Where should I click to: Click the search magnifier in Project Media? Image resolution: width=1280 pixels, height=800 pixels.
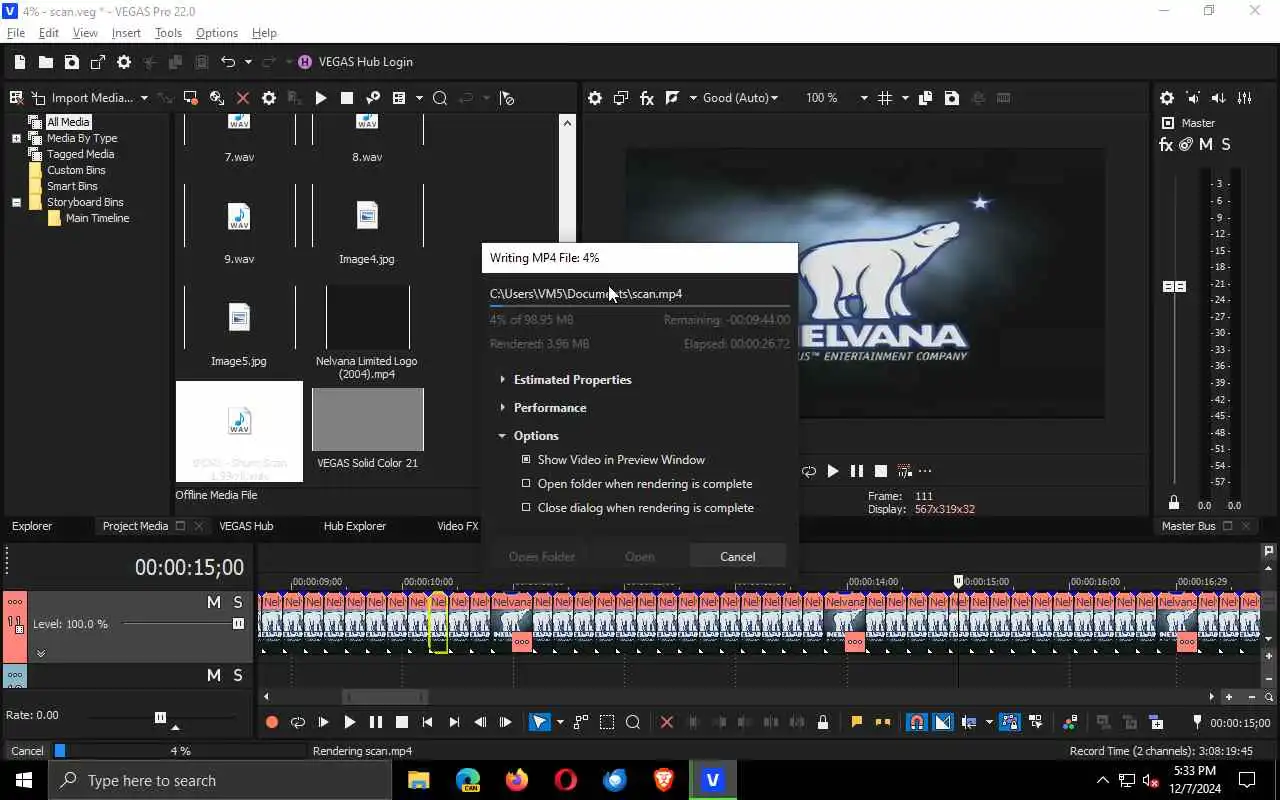440,98
